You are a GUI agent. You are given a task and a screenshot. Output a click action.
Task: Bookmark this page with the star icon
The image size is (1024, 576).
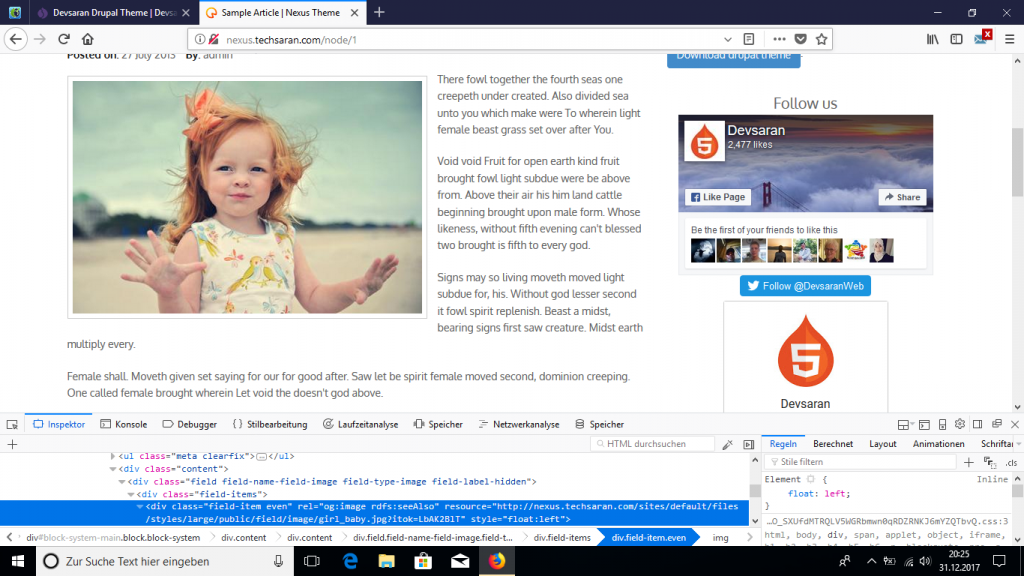pyautogui.click(x=821, y=39)
